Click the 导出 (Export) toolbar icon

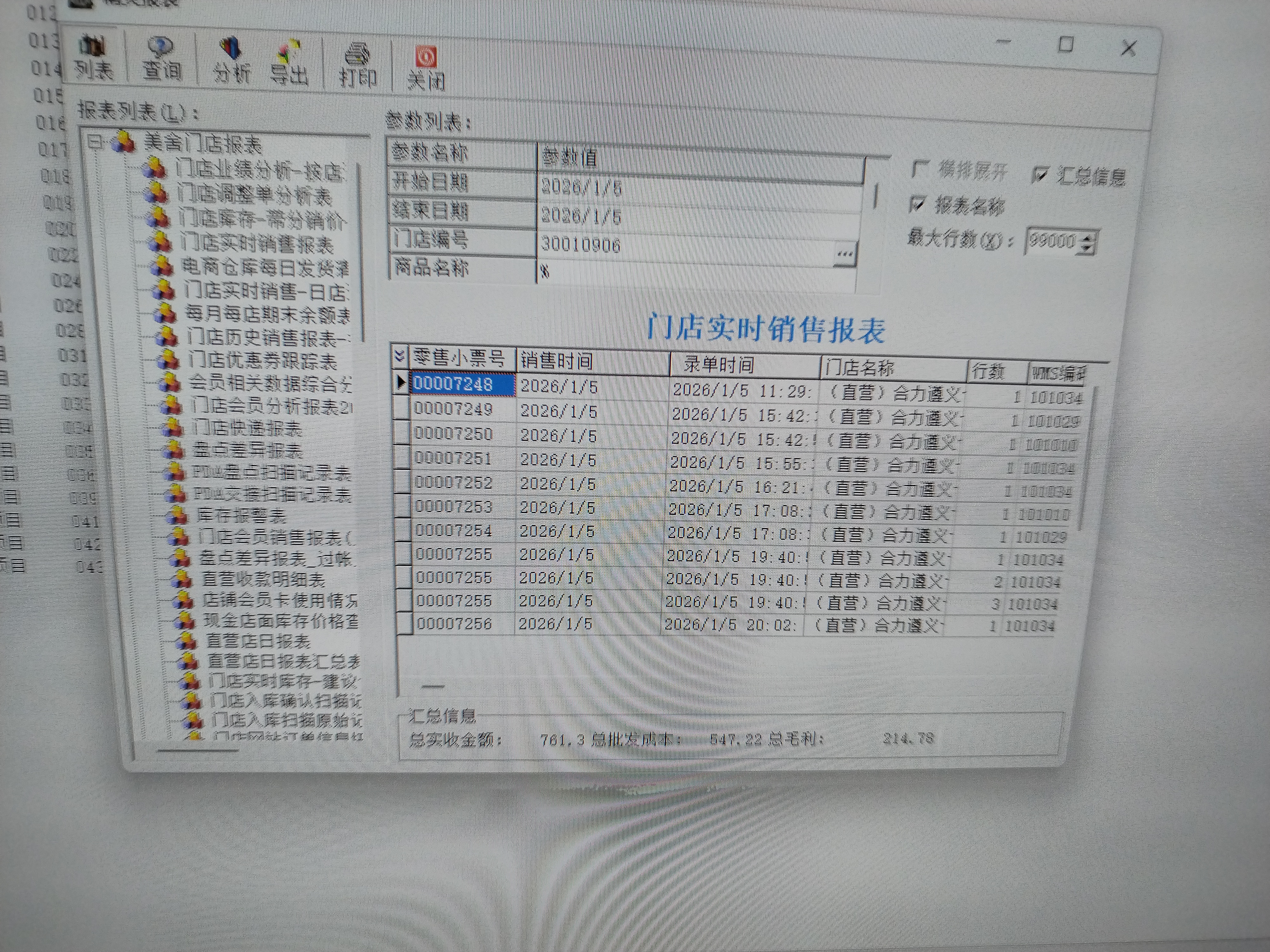[x=289, y=63]
